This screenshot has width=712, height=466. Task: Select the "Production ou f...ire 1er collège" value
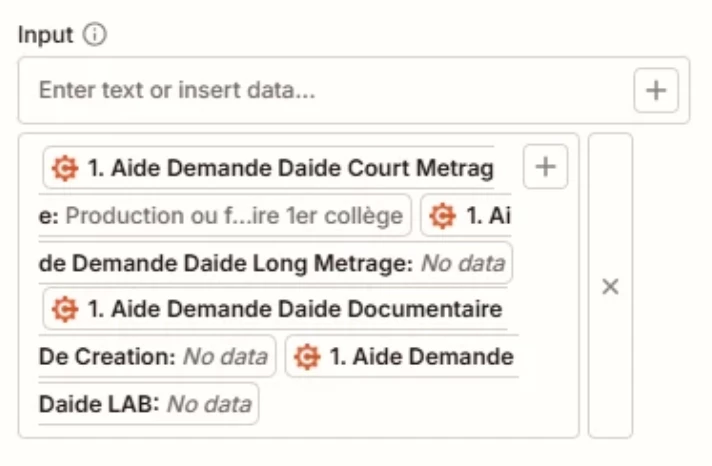234,216
